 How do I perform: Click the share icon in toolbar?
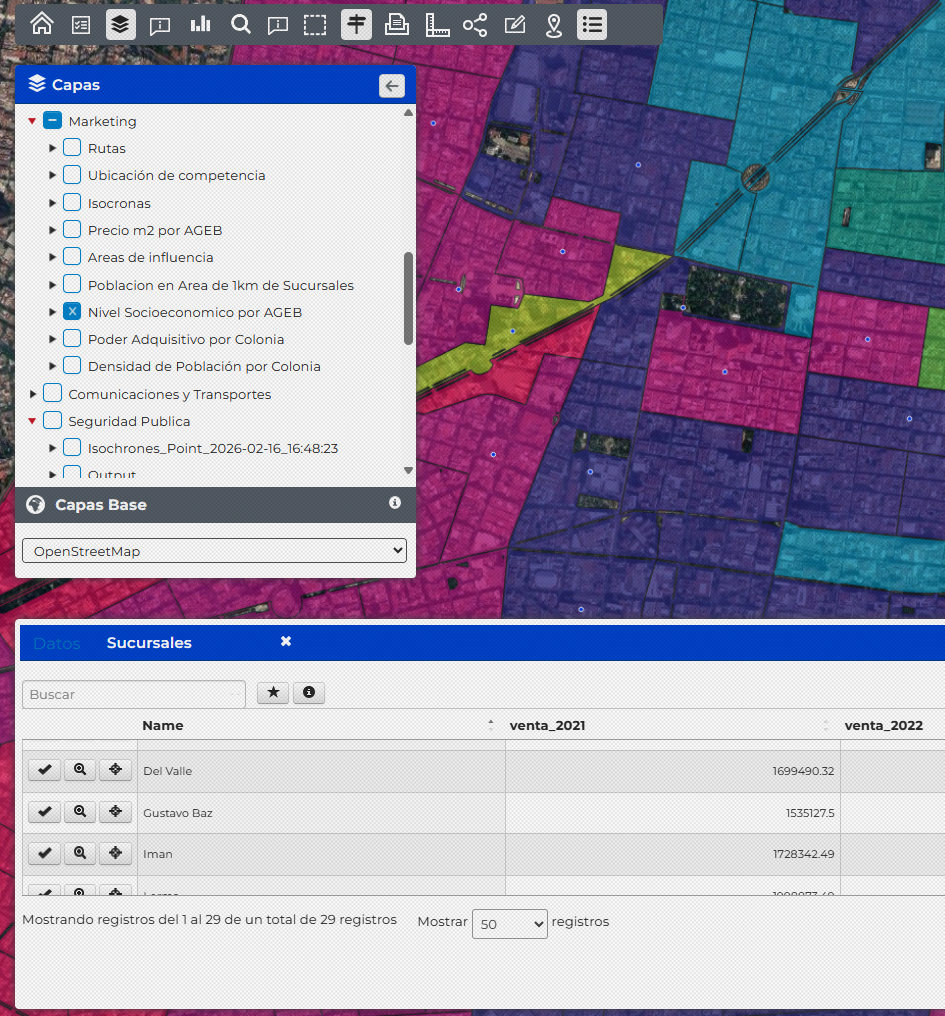(x=475, y=24)
